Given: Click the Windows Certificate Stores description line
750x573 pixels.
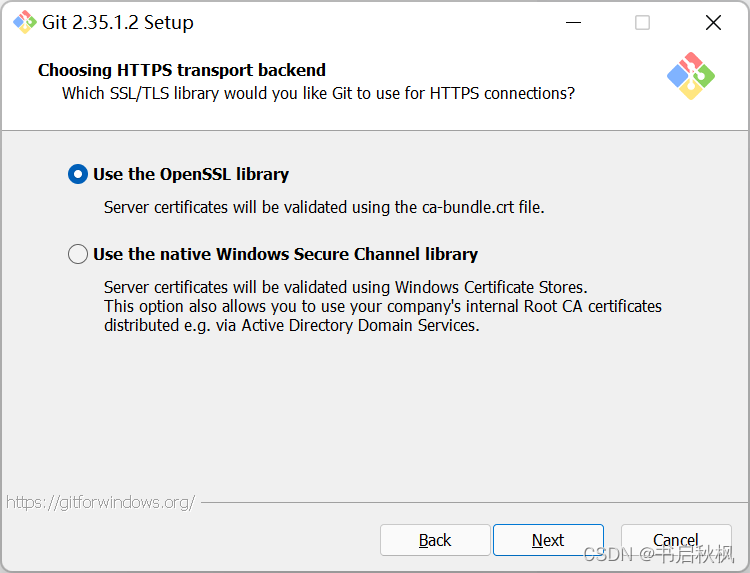Looking at the screenshot, I should [x=345, y=288].
